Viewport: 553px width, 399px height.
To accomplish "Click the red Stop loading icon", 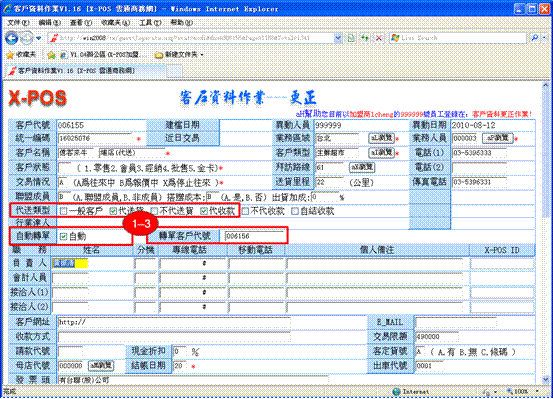I will pos(379,38).
